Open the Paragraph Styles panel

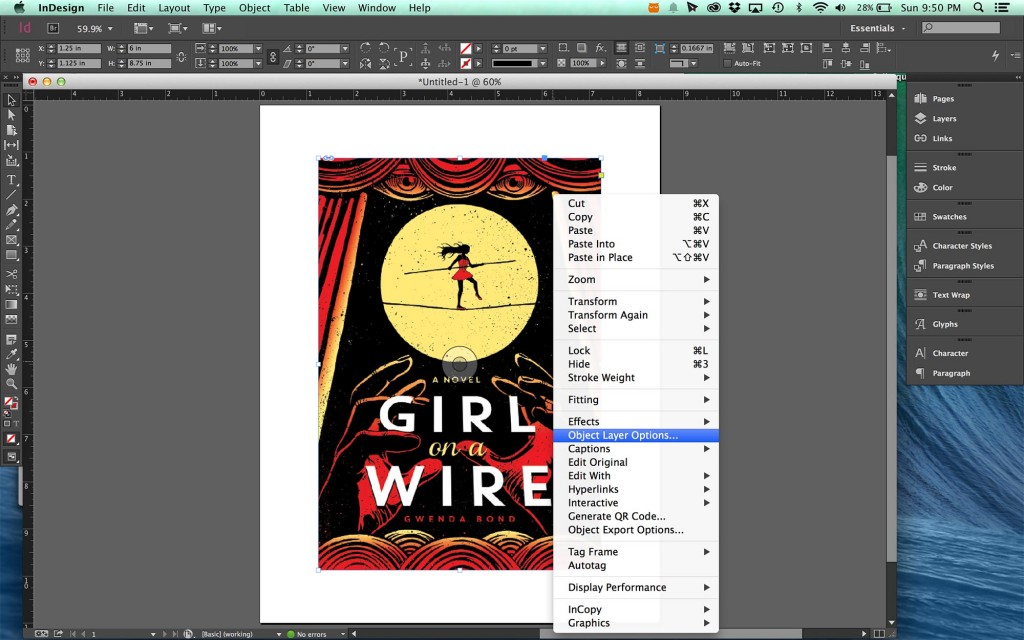[x=964, y=266]
